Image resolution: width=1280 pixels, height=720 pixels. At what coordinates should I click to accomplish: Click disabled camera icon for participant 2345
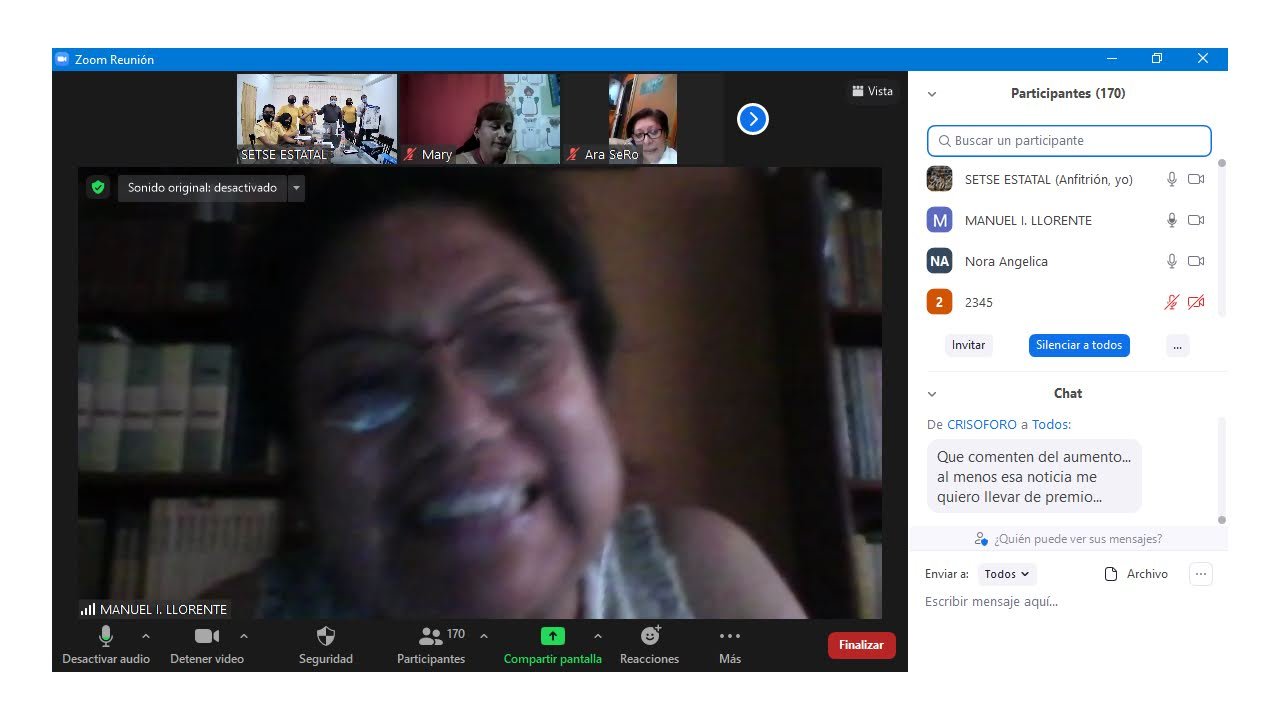pos(1196,302)
